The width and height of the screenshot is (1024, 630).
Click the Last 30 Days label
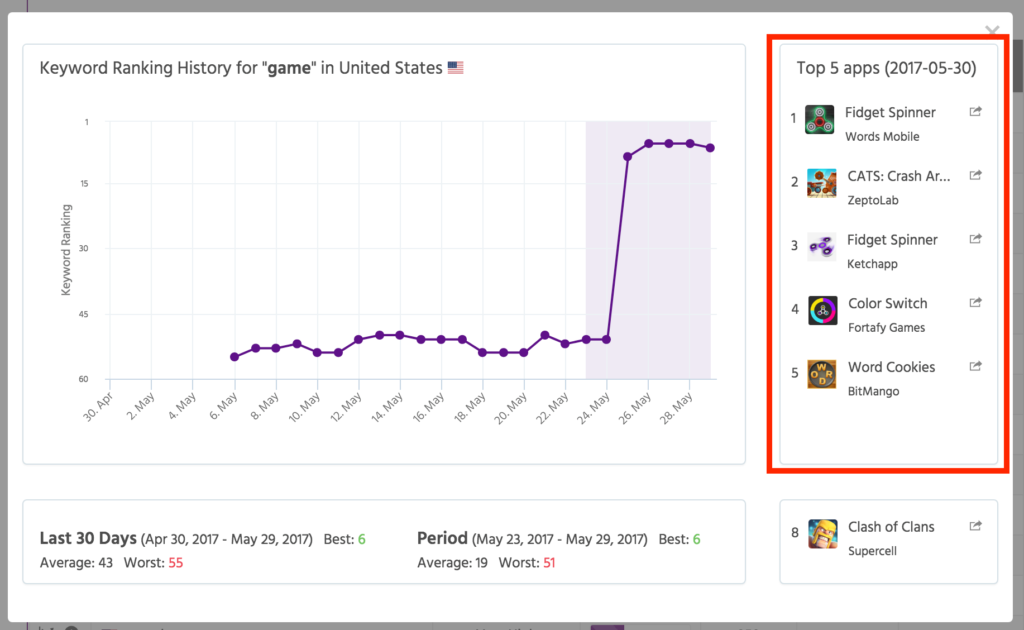tap(88, 538)
